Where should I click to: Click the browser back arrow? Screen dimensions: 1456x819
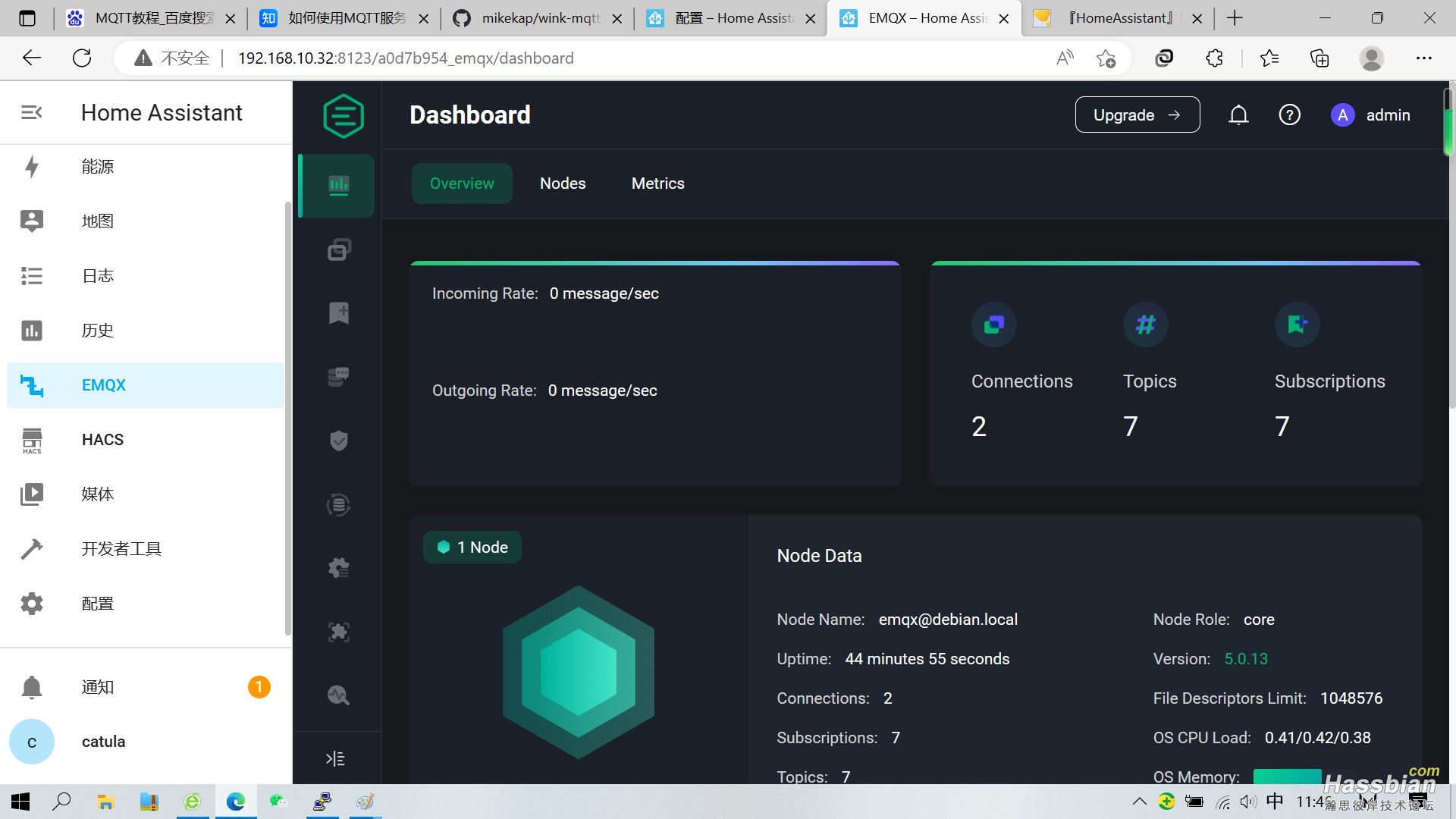[x=32, y=58]
